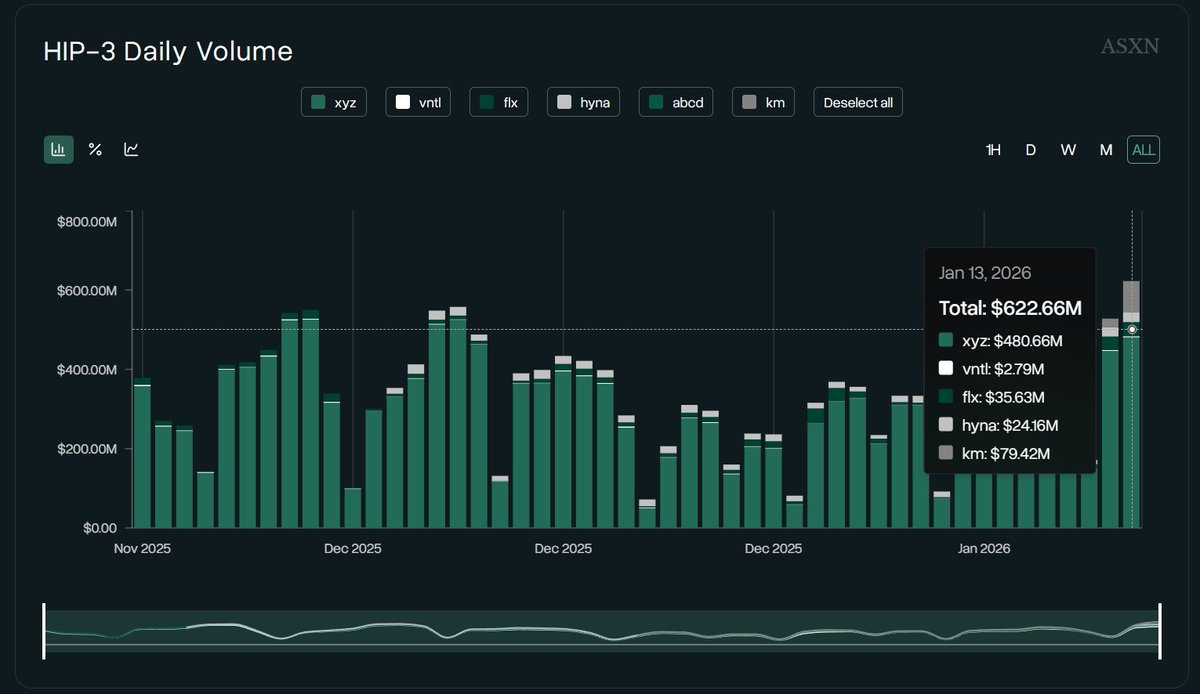Switch to percentage view using % icon
This screenshot has height=694, width=1200.
95,149
